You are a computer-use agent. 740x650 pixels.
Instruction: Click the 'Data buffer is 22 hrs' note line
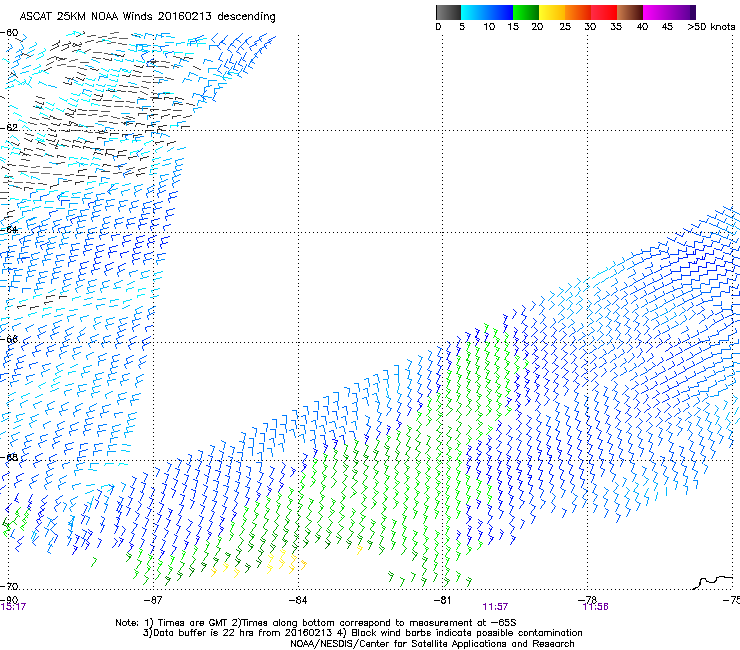click(x=362, y=633)
